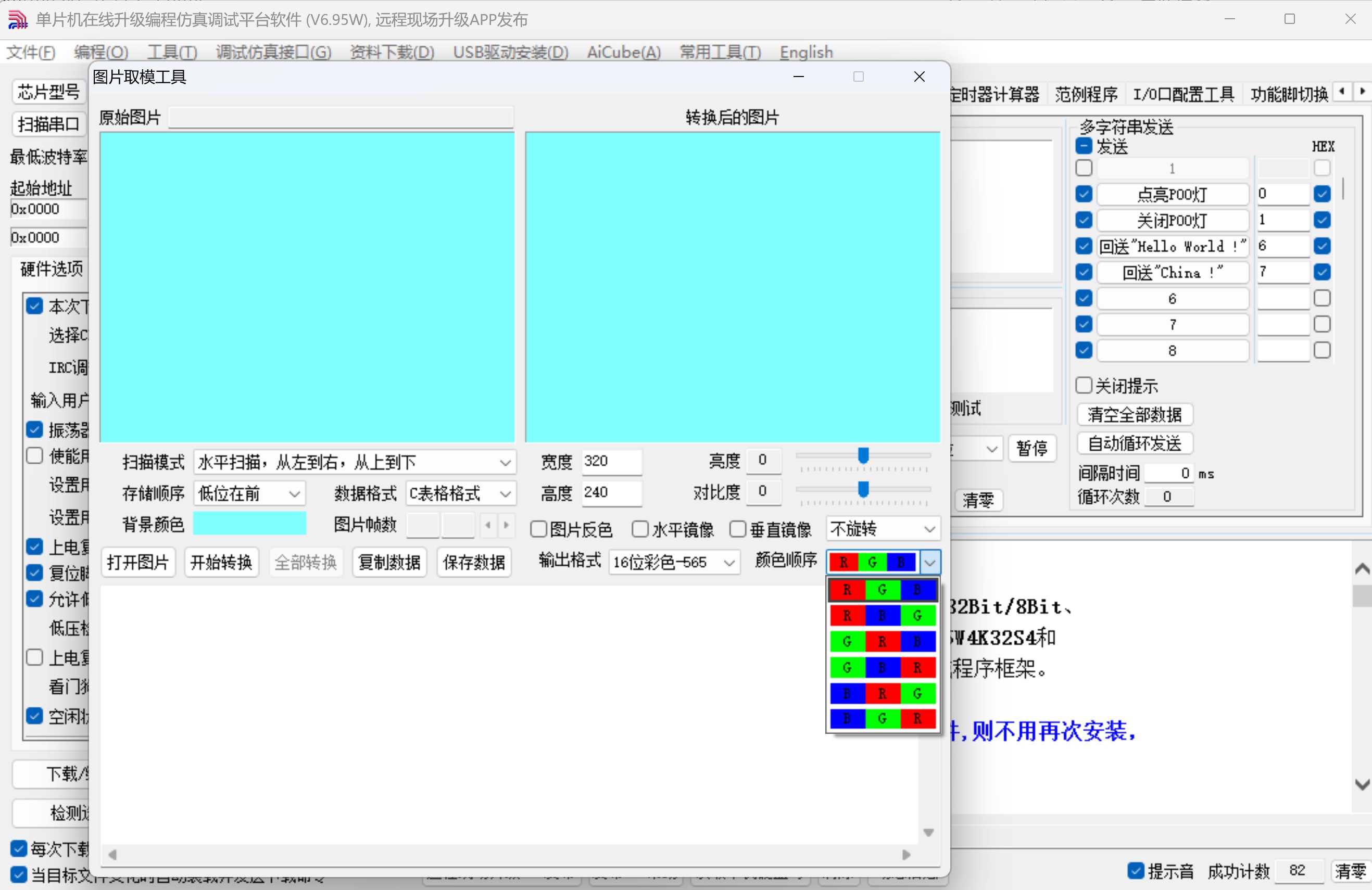1372x890 pixels.
Task: Click the 复制数据 button
Action: tap(389, 562)
